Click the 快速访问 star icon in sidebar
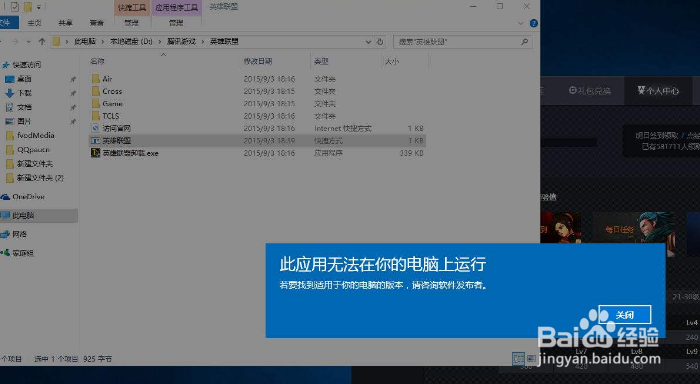 6,65
